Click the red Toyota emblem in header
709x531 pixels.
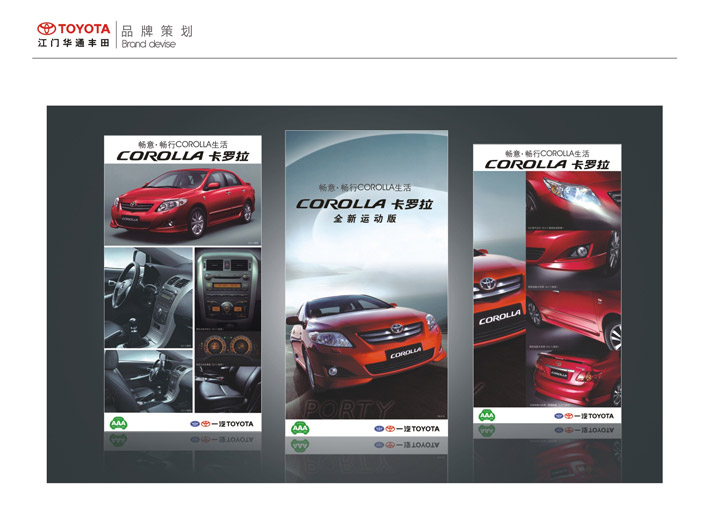(x=47, y=28)
